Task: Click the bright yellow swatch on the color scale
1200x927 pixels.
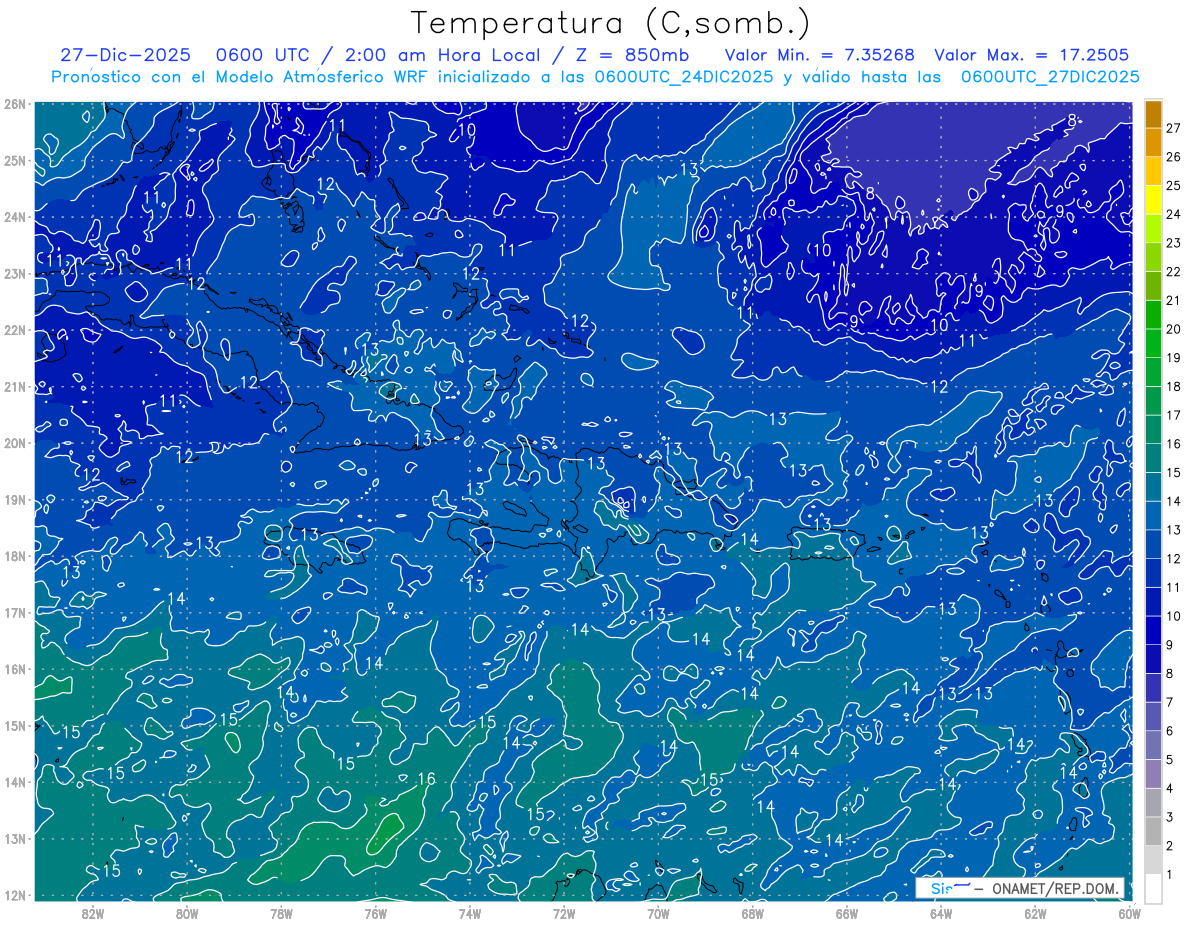Action: click(1153, 200)
